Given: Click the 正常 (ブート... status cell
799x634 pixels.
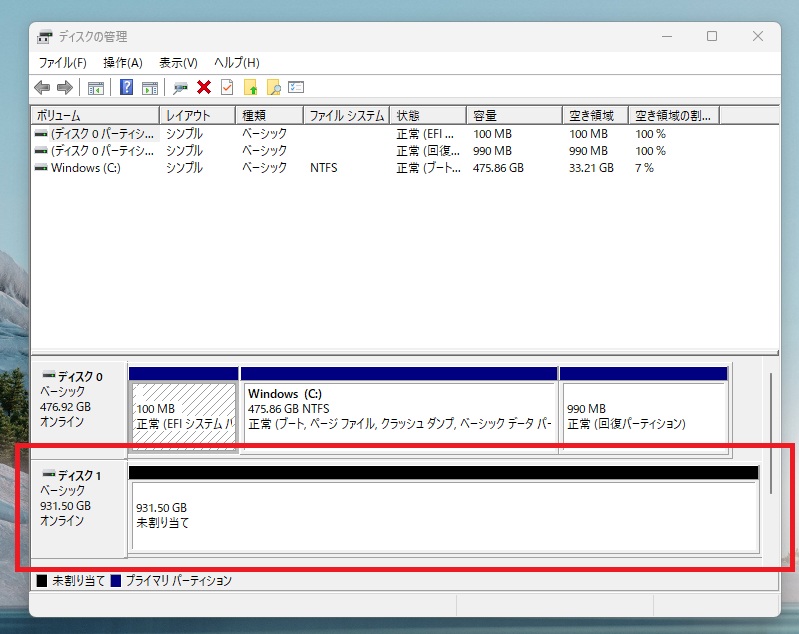Looking at the screenshot, I should point(428,168).
